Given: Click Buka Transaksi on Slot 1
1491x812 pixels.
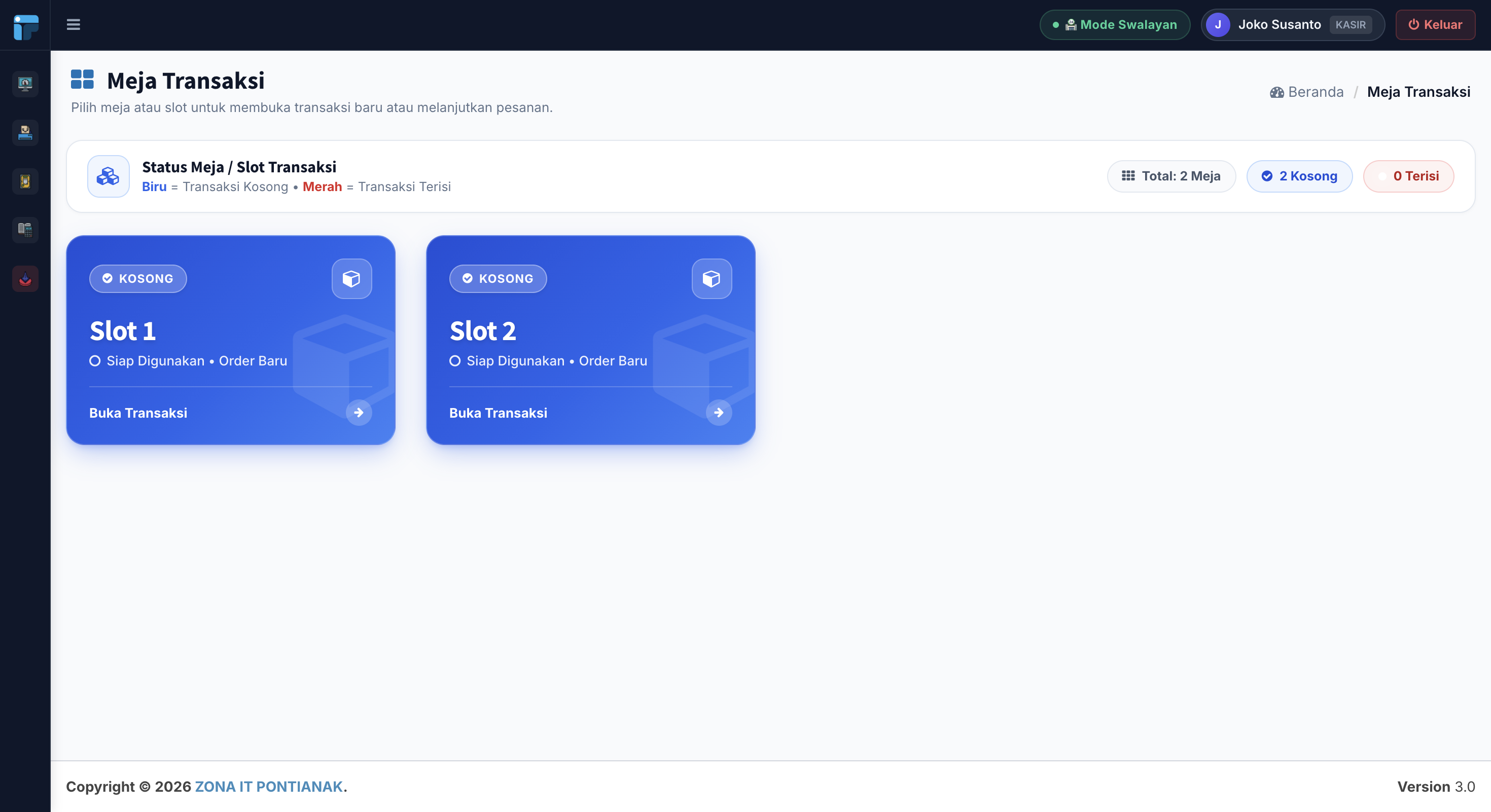Looking at the screenshot, I should point(138,413).
